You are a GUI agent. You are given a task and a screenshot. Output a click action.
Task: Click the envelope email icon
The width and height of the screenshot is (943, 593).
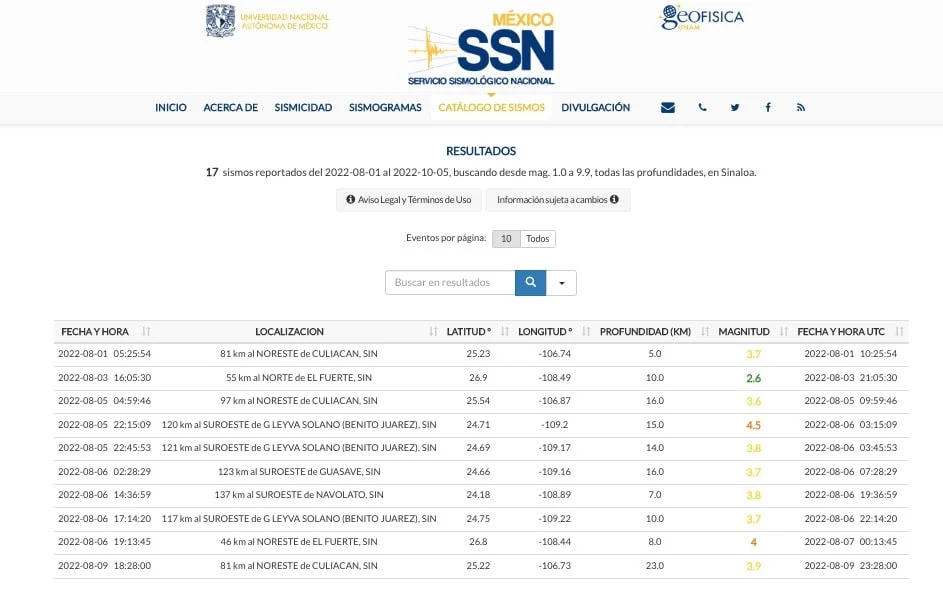pyautogui.click(x=668, y=108)
